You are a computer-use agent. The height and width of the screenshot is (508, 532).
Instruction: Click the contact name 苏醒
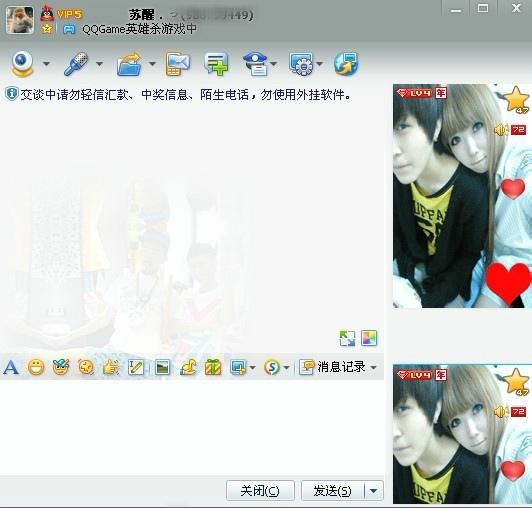click(142, 15)
